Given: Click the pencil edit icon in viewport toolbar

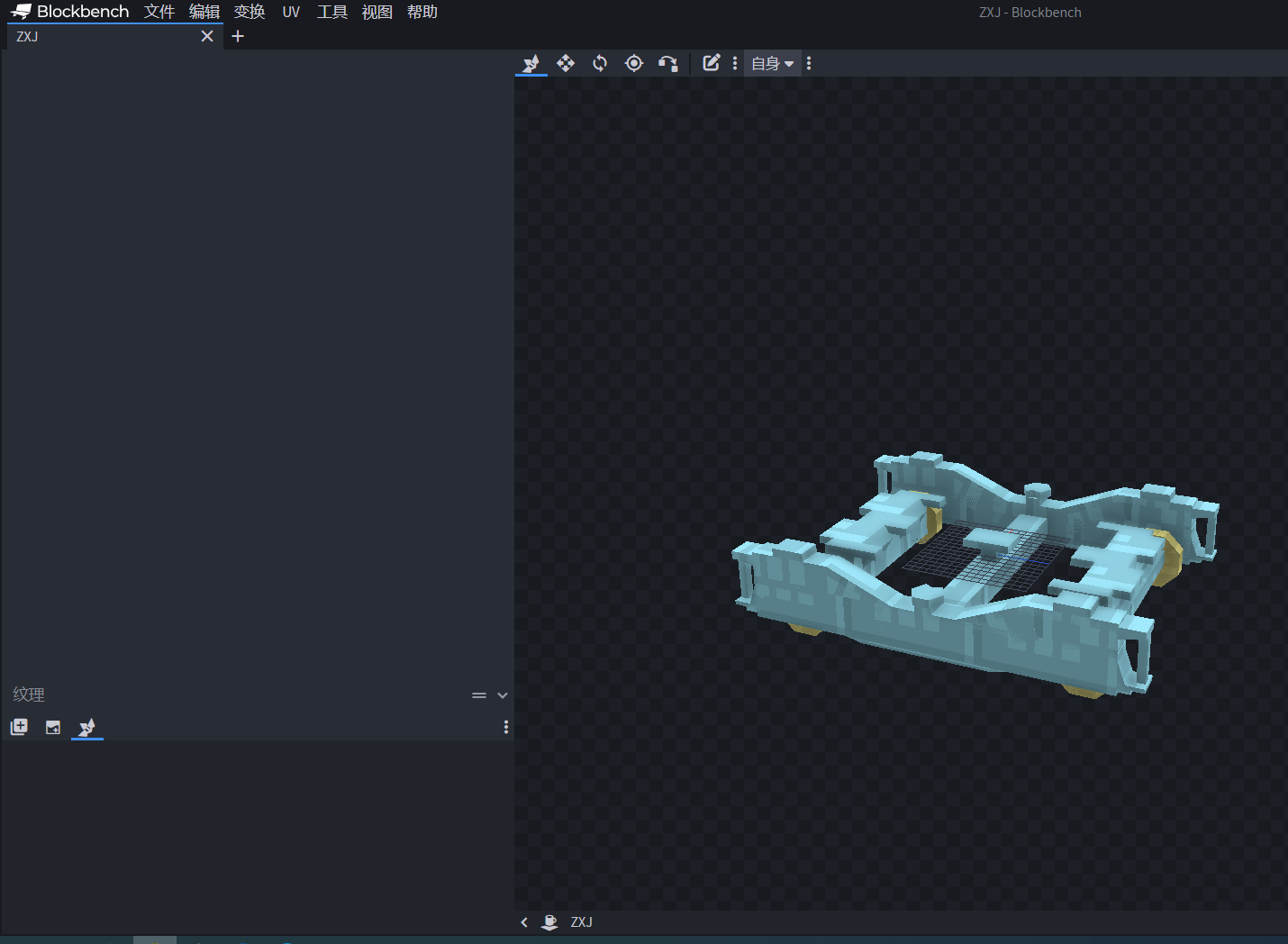Looking at the screenshot, I should [712, 63].
